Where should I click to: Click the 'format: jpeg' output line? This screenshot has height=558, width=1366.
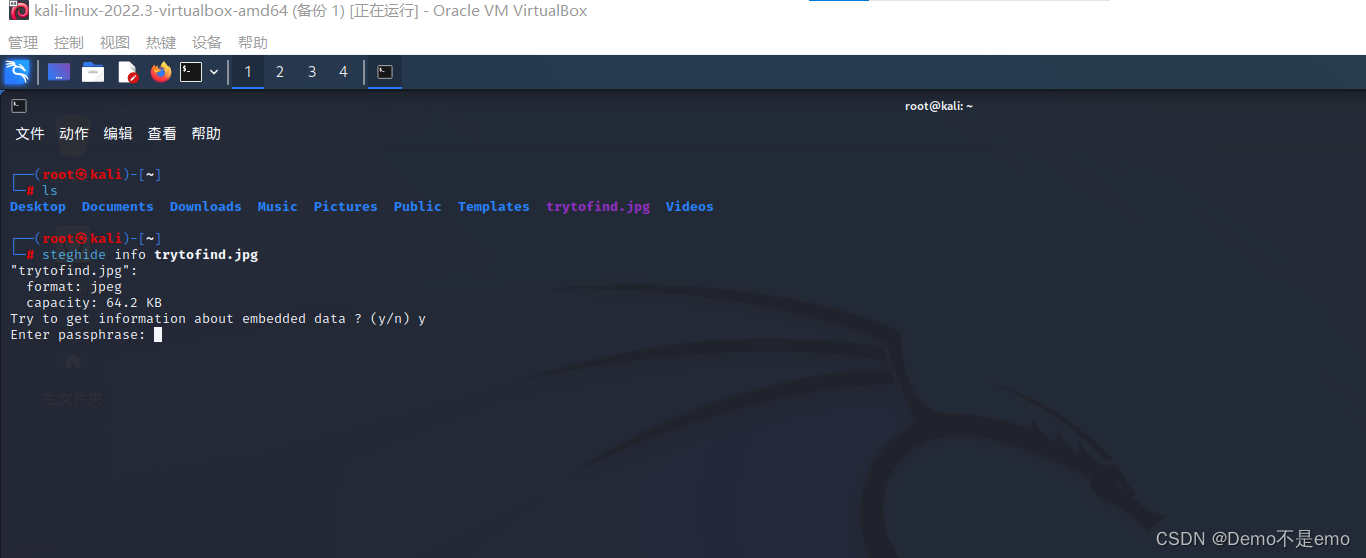coord(74,287)
